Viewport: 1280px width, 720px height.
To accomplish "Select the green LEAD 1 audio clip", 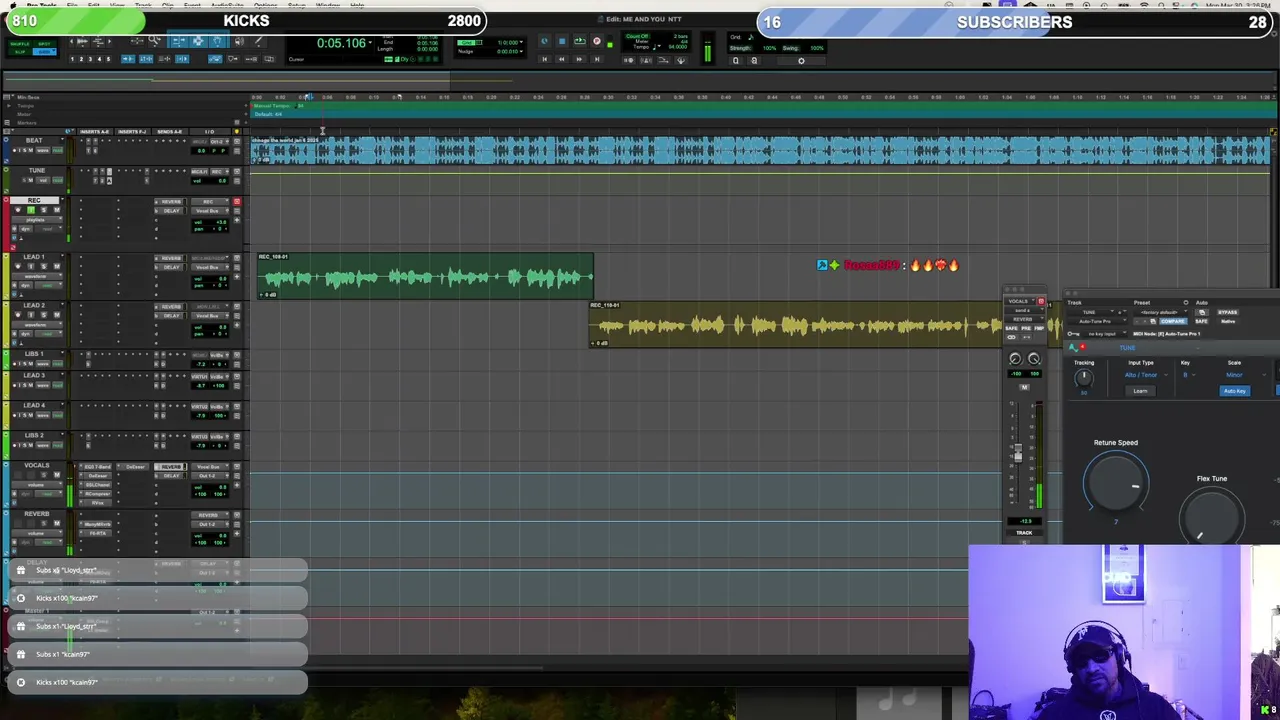I will [x=425, y=277].
